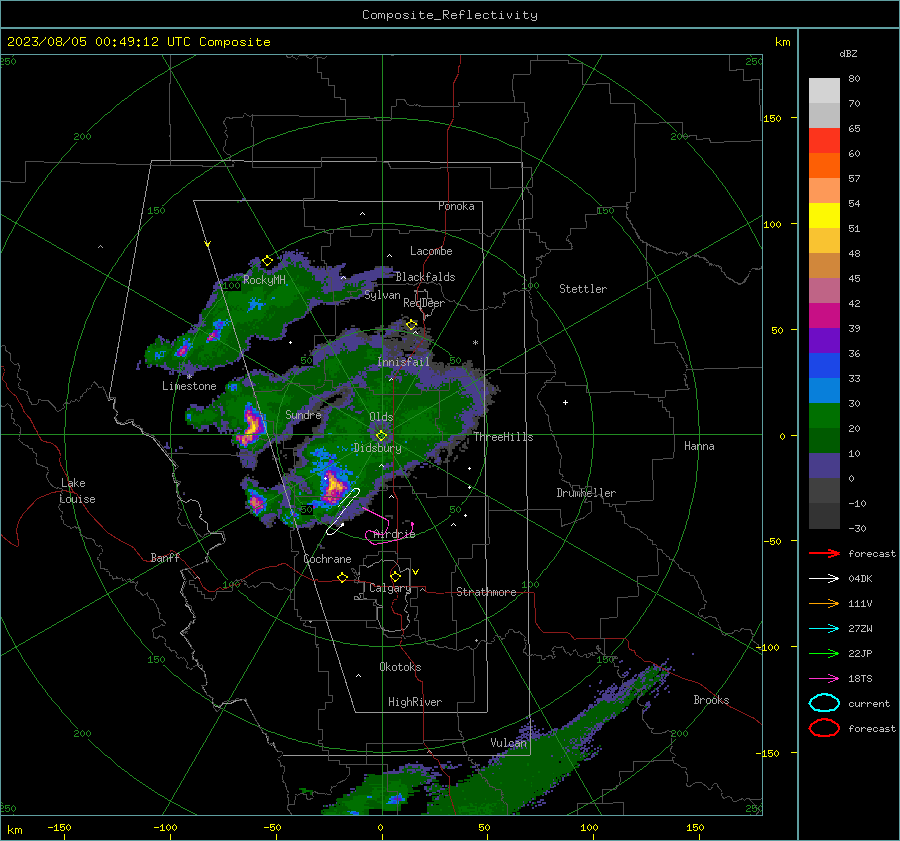Click the HighRiver city label

[415, 702]
